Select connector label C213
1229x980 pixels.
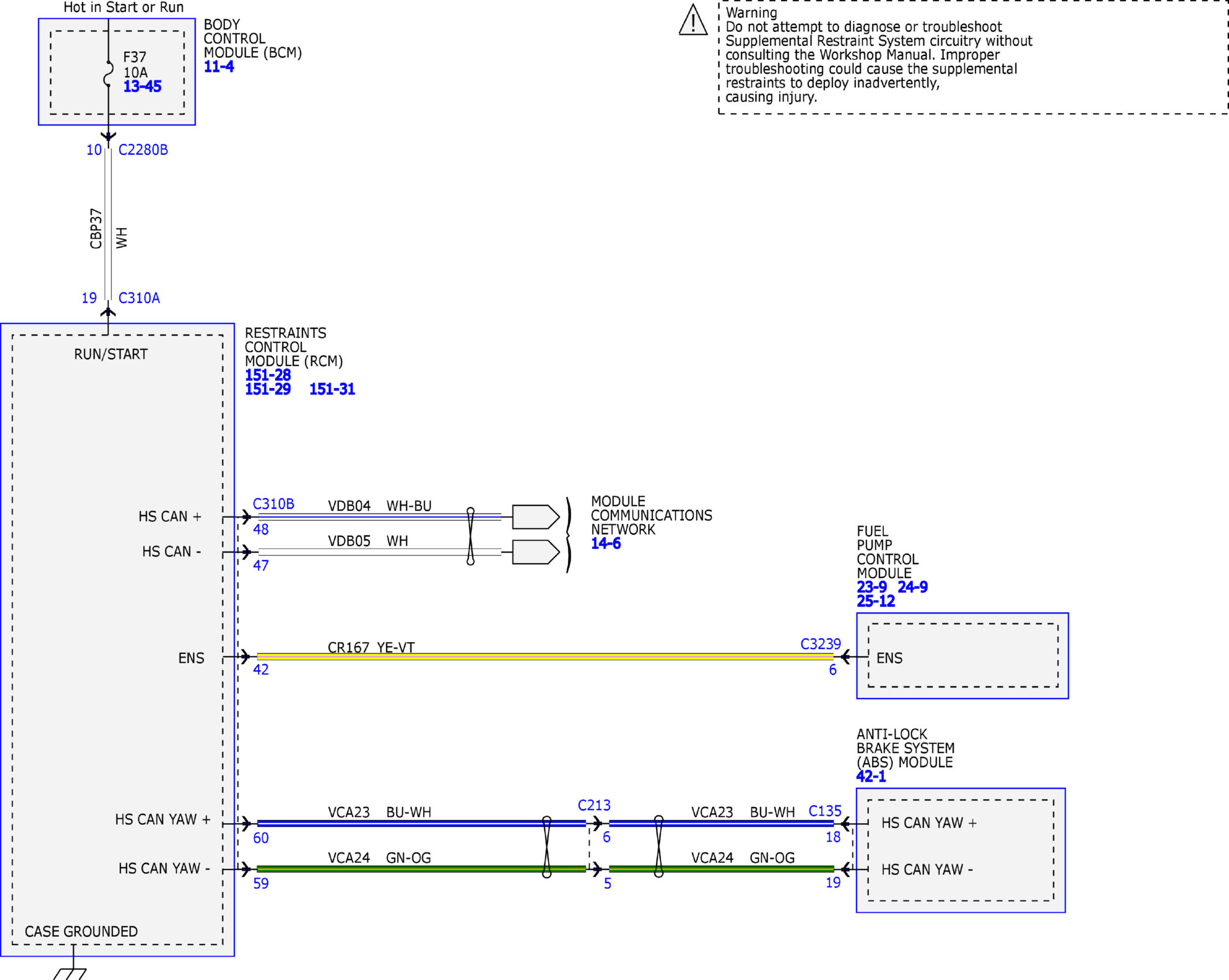pyautogui.click(x=594, y=805)
